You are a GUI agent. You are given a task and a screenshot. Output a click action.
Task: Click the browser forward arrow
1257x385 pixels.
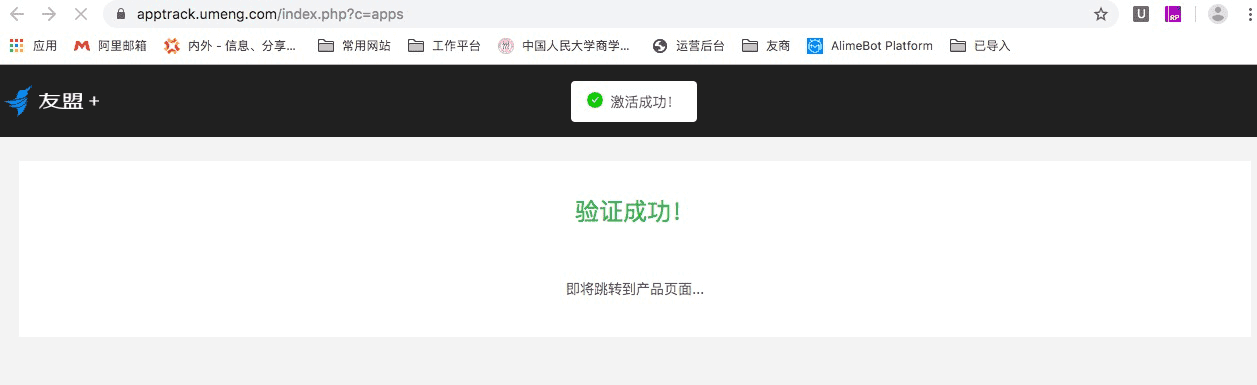[x=49, y=14]
